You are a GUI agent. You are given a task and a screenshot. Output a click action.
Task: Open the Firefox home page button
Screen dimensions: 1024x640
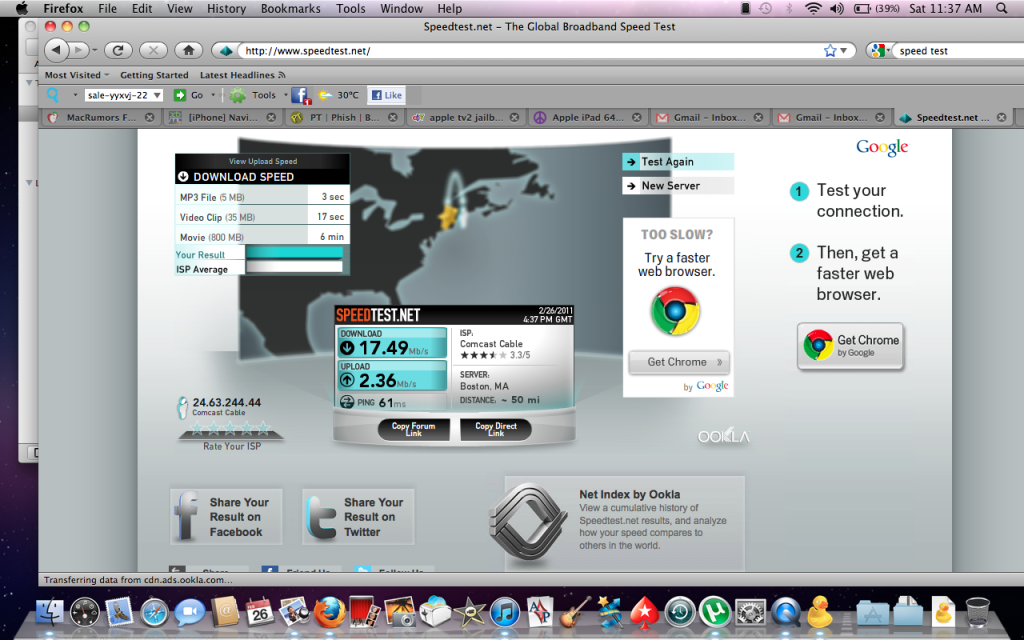188,50
